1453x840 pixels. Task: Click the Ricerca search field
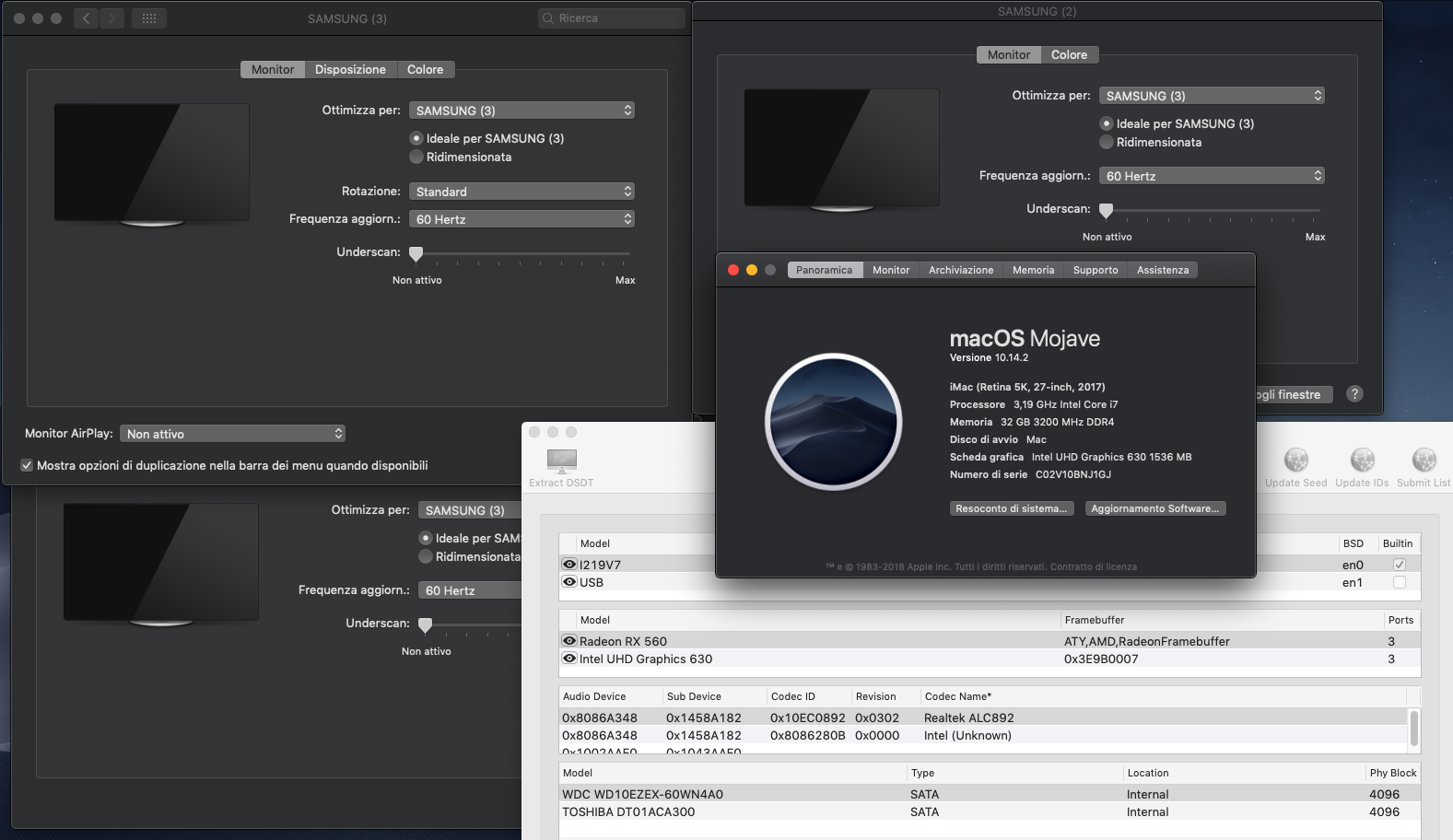pyautogui.click(x=612, y=18)
